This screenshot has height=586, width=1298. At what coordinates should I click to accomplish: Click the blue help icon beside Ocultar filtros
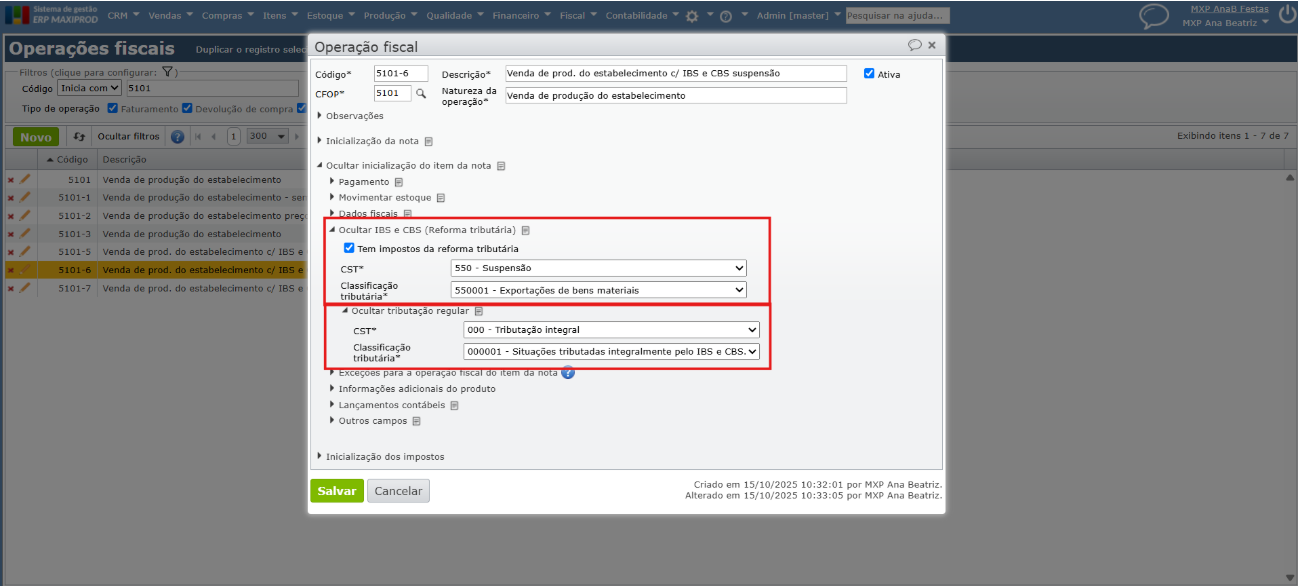tap(177, 136)
